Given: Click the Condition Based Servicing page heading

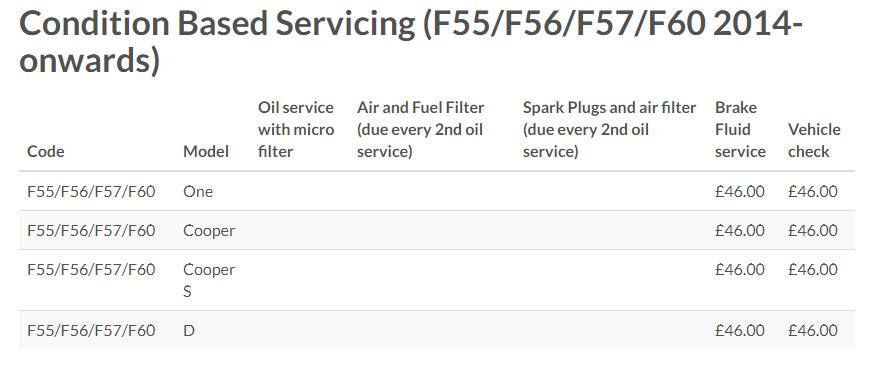Looking at the screenshot, I should 411,43.
